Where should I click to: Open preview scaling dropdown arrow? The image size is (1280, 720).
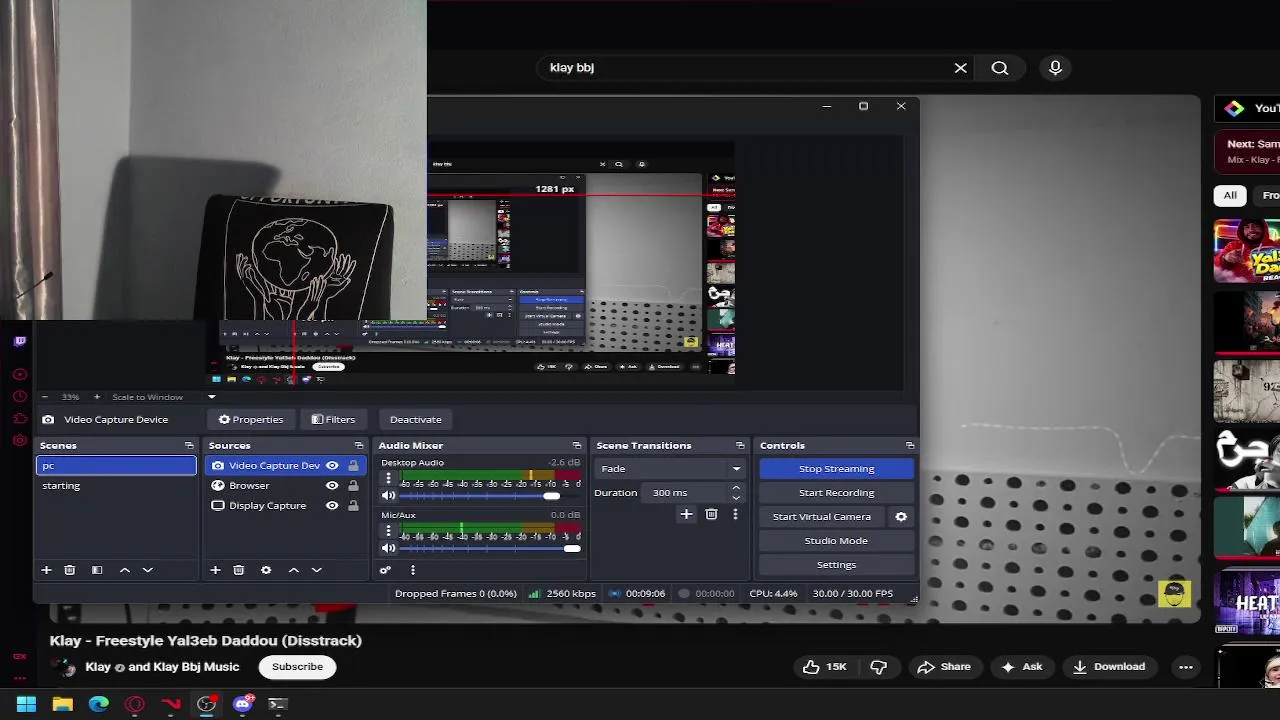212,397
